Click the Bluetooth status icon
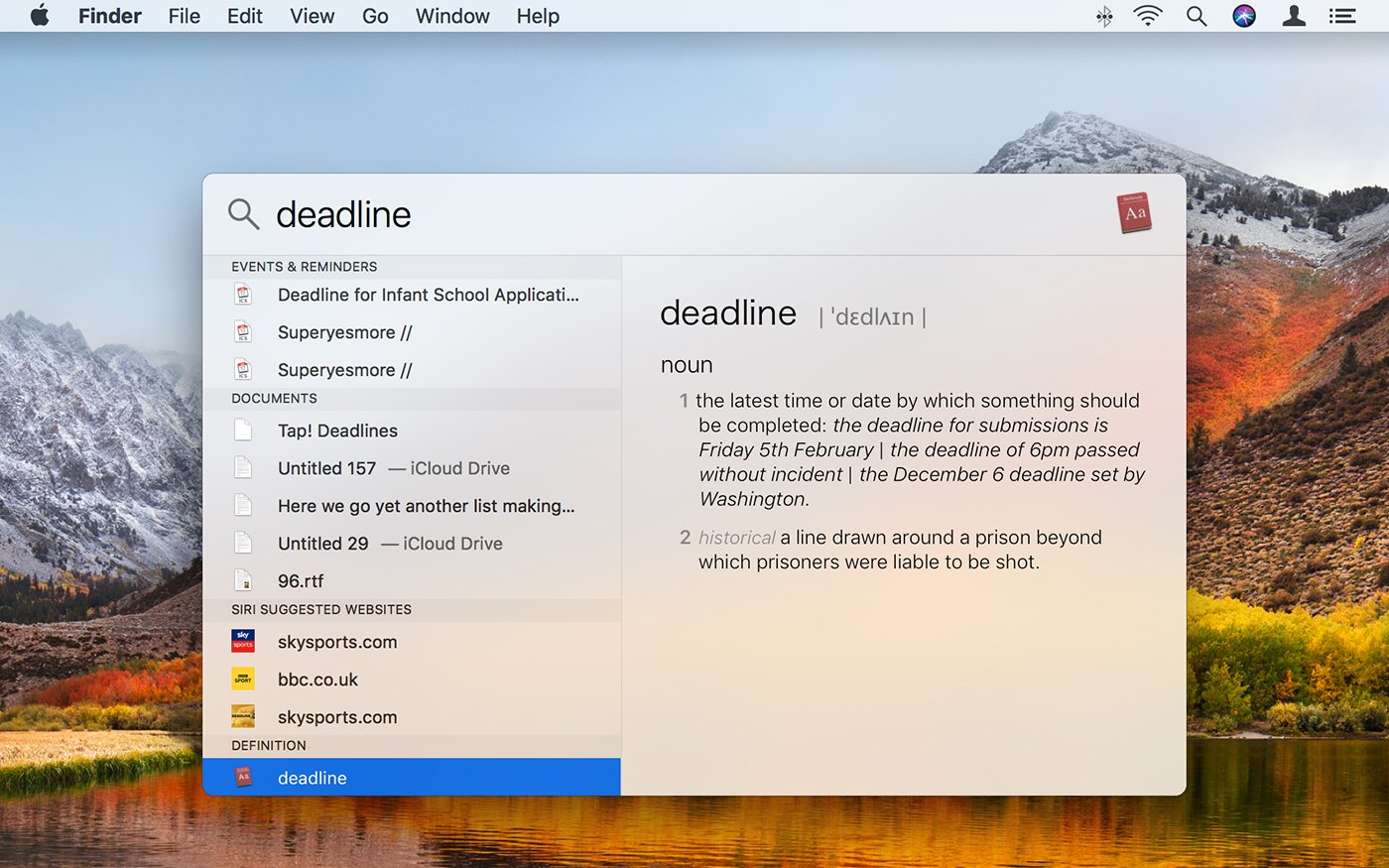Viewport: 1389px width, 868px height. click(1102, 16)
